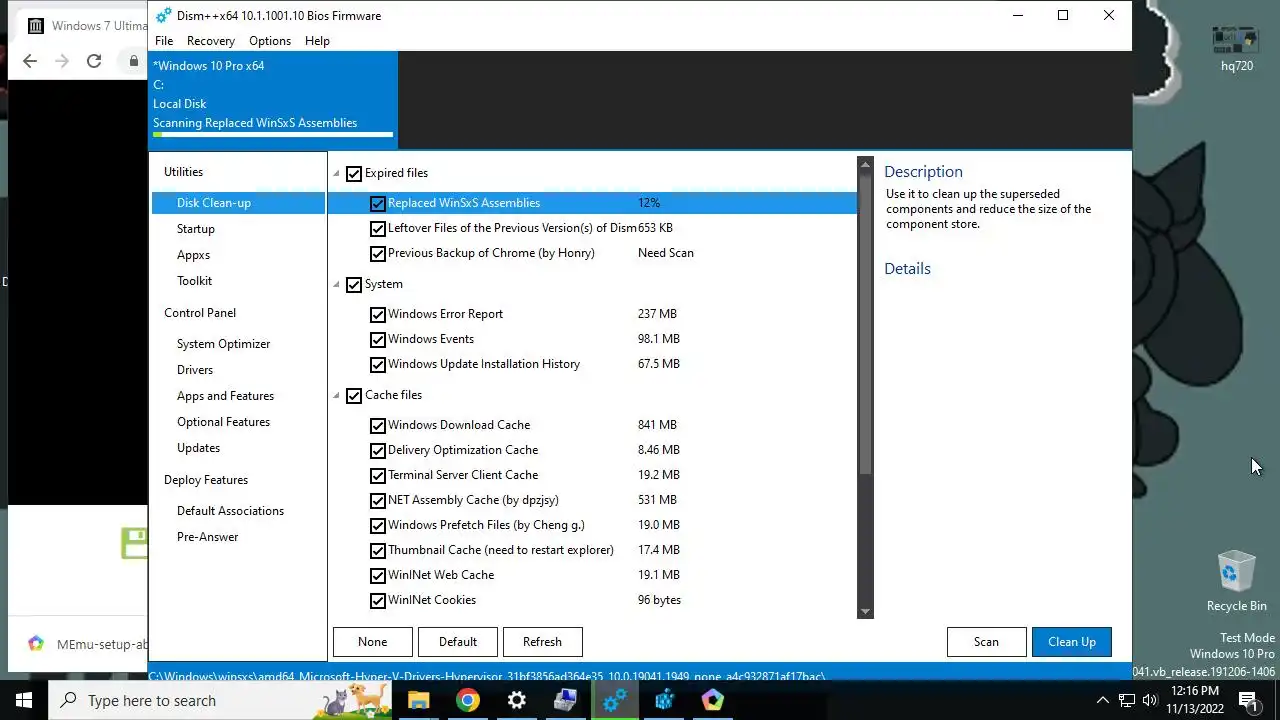1280x720 pixels.
Task: Open Drivers page in sidebar
Action: [195, 370]
